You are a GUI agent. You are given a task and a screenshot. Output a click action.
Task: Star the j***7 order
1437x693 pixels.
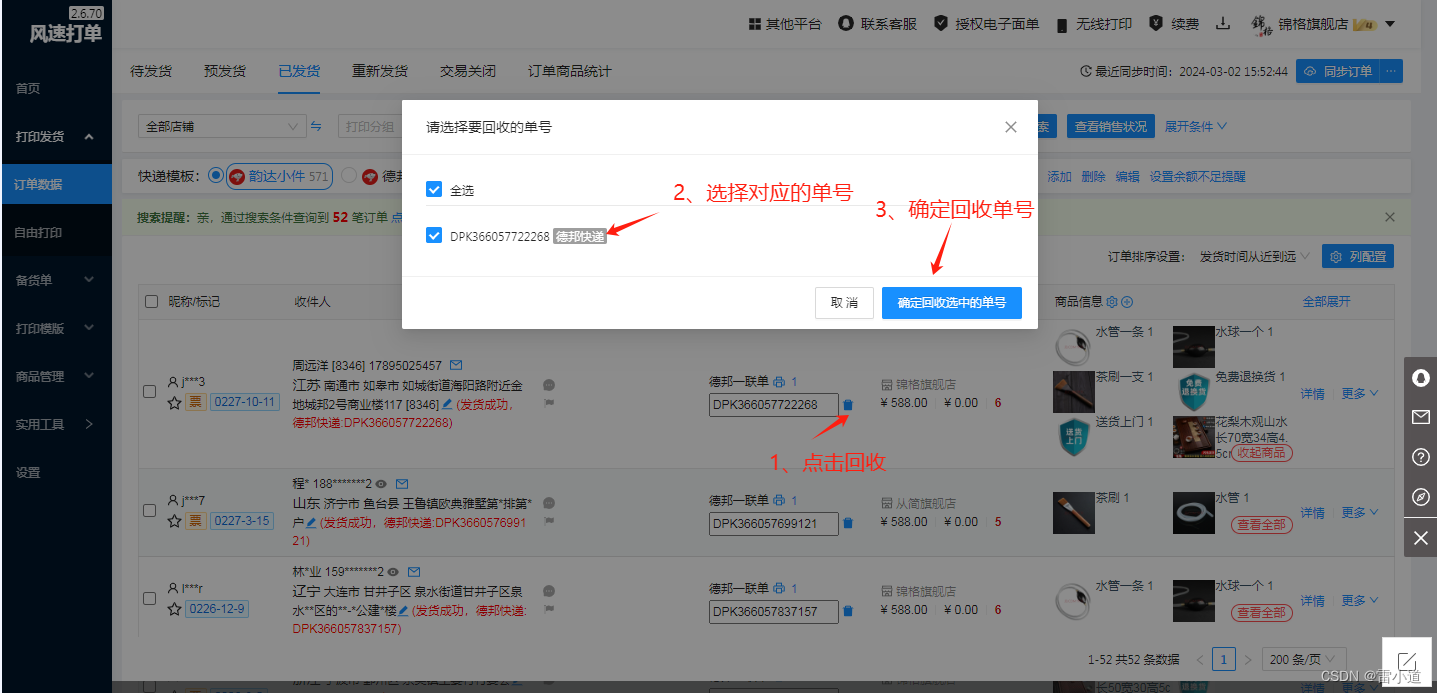[x=174, y=521]
